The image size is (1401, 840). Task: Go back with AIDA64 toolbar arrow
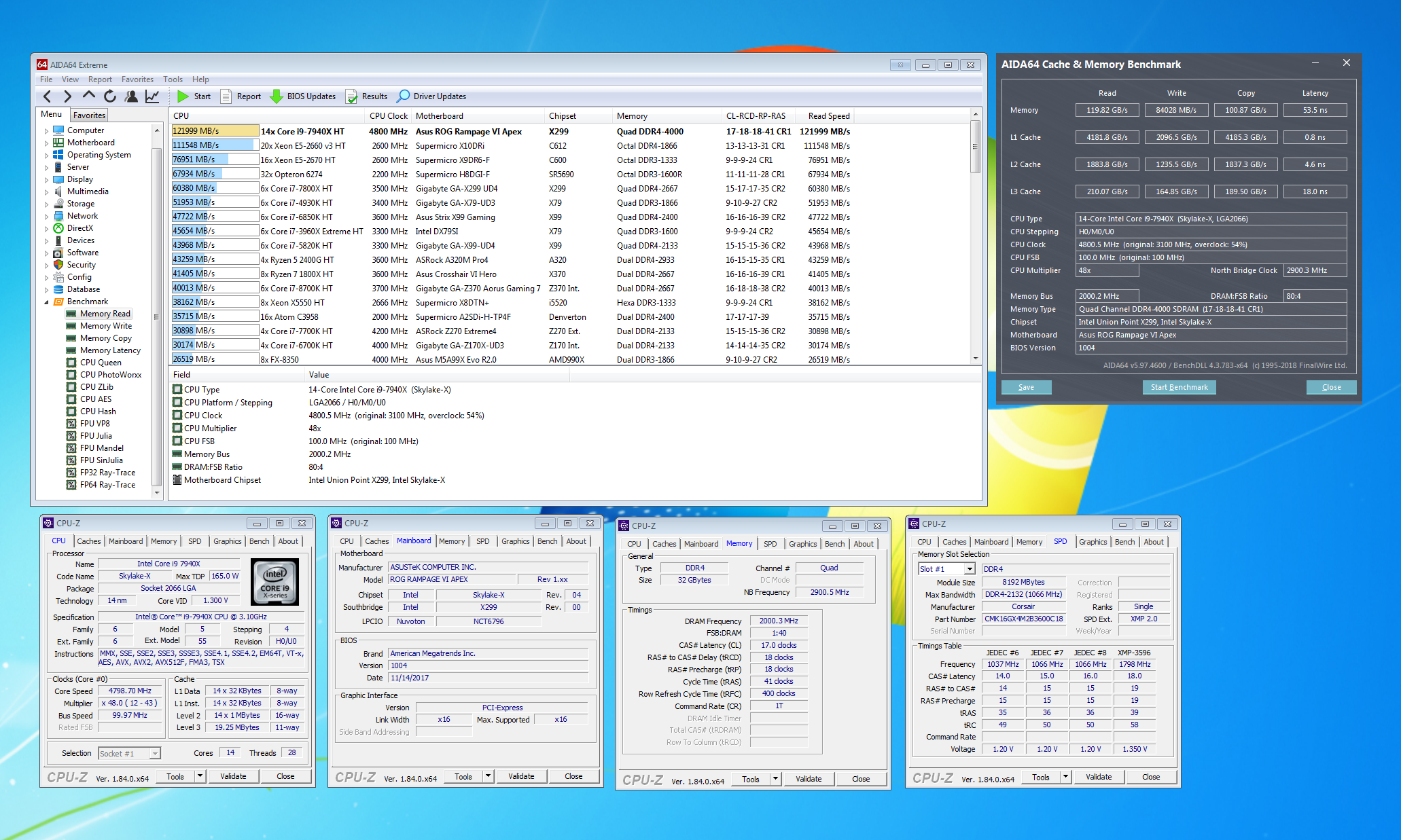47,96
